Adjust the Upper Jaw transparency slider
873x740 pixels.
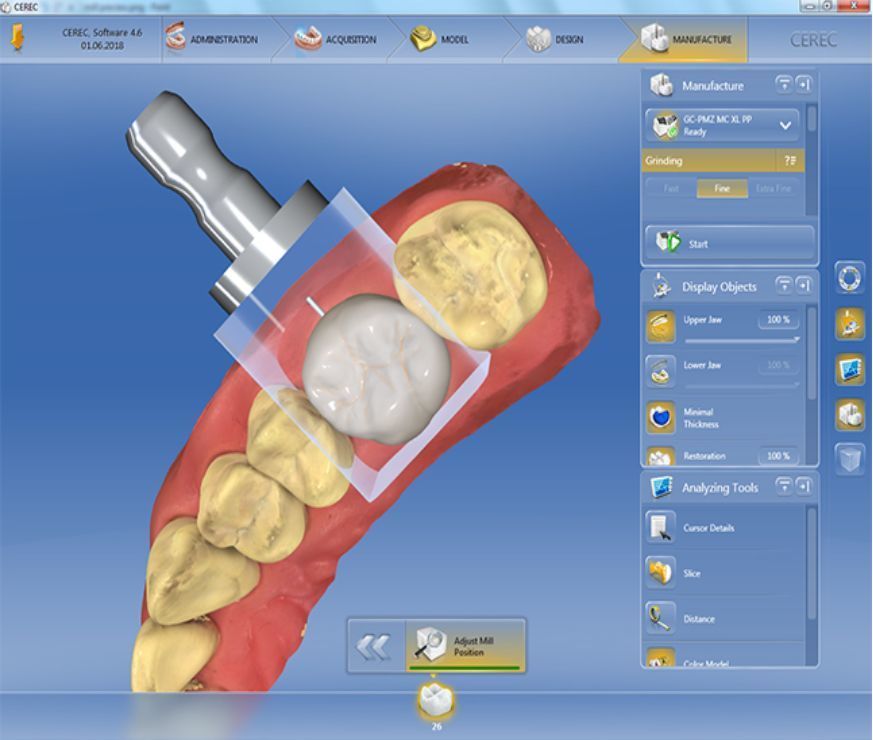point(742,340)
